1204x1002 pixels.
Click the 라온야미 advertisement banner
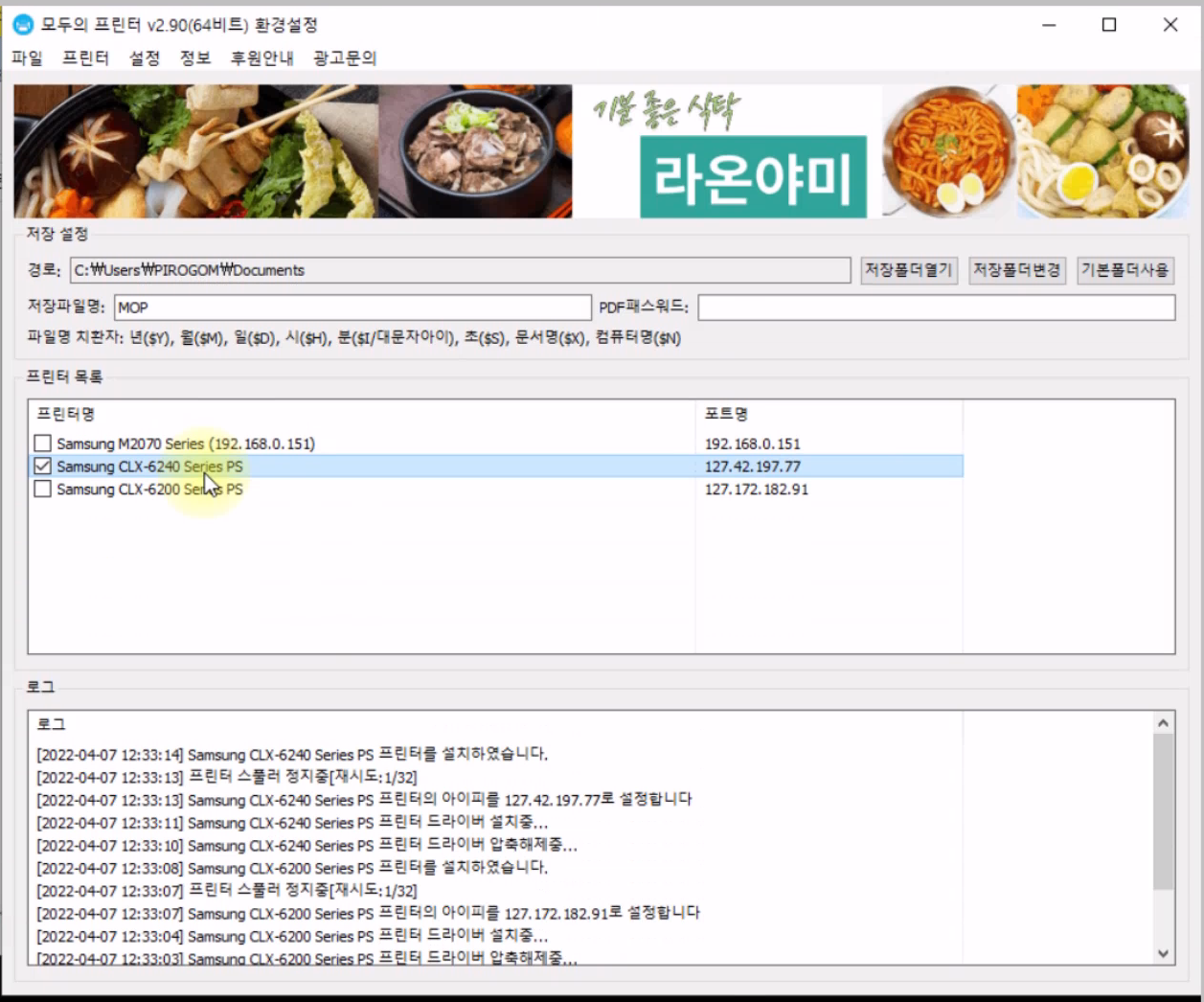[601, 151]
